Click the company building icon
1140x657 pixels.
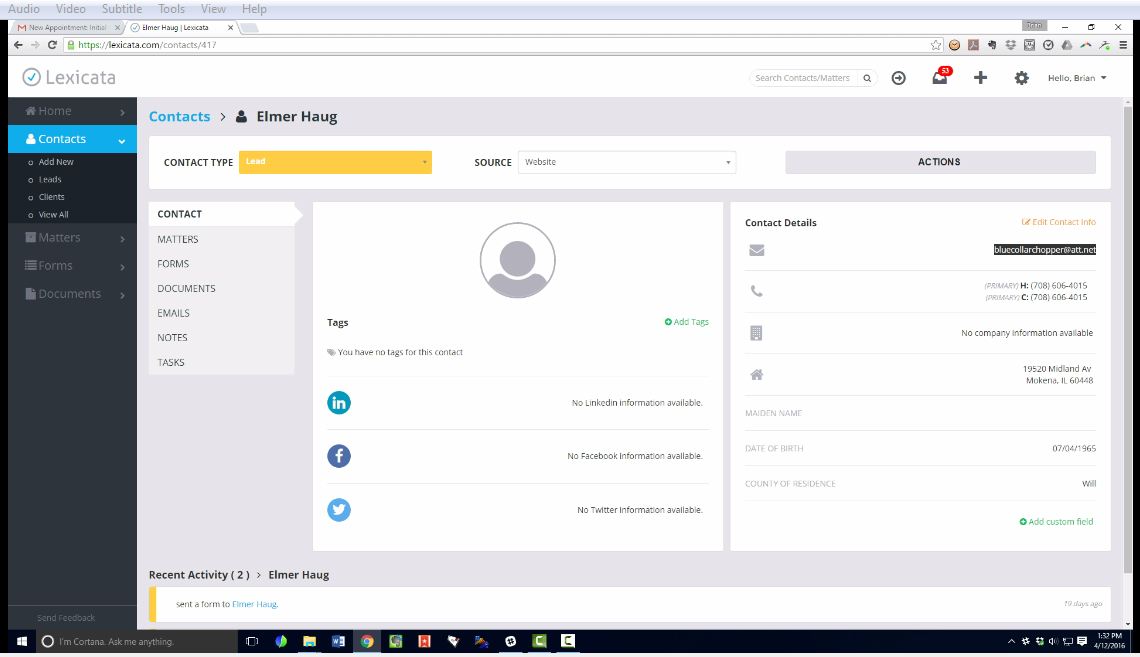pos(756,333)
